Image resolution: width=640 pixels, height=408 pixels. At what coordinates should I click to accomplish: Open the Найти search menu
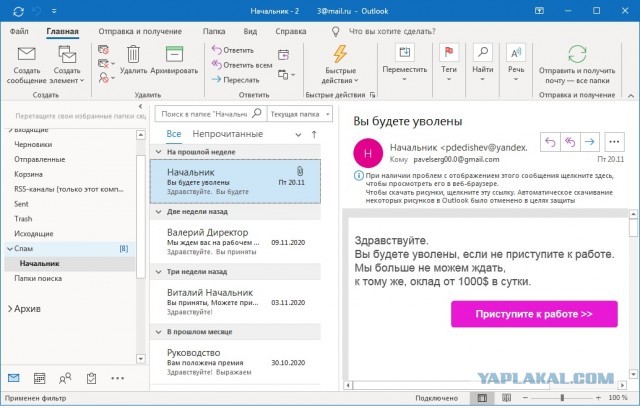click(482, 62)
